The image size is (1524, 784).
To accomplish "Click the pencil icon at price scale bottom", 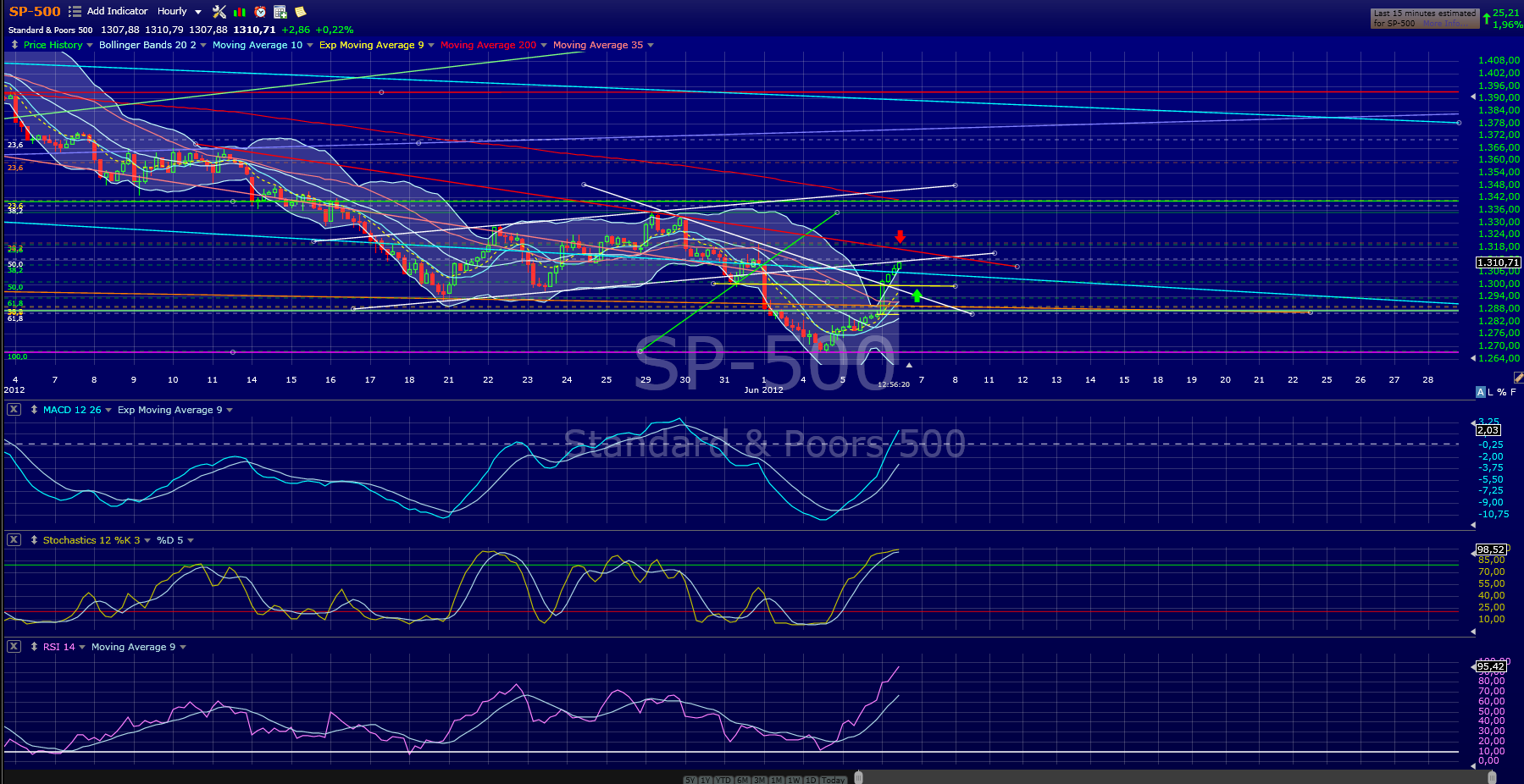I will tap(1518, 378).
